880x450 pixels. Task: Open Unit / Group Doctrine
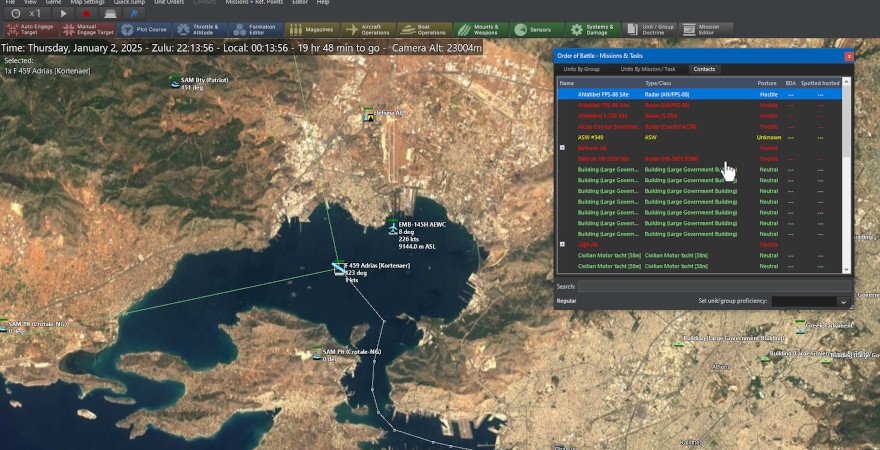point(649,30)
